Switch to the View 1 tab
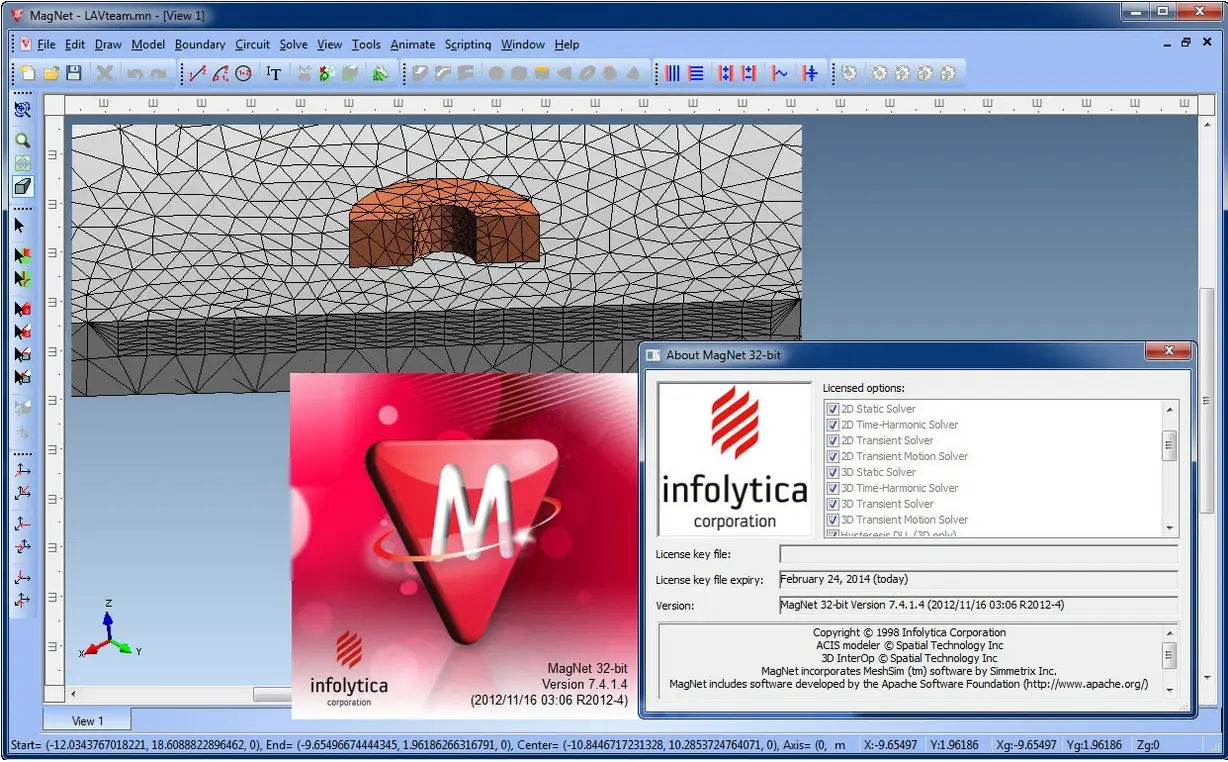The width and height of the screenshot is (1228, 762). [x=87, y=720]
